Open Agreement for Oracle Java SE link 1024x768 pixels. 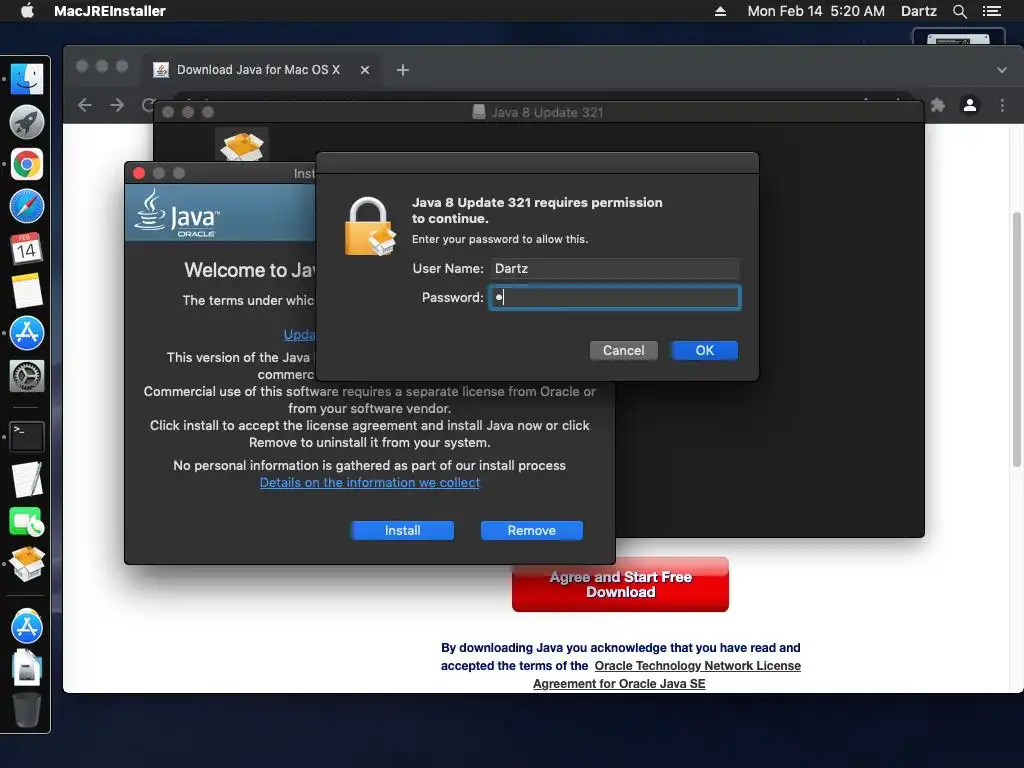point(619,684)
